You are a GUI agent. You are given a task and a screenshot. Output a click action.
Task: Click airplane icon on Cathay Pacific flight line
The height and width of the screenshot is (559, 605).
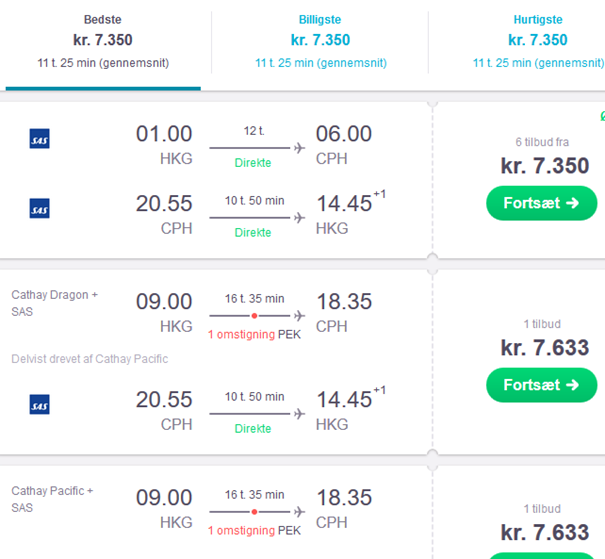[299, 512]
